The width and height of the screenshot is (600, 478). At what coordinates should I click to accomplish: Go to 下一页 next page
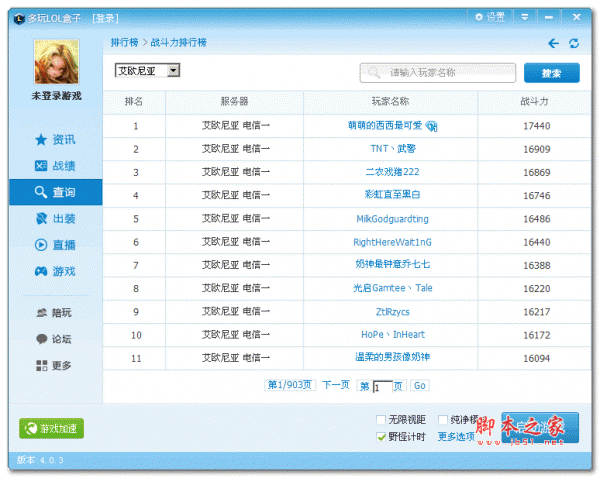[x=336, y=385]
